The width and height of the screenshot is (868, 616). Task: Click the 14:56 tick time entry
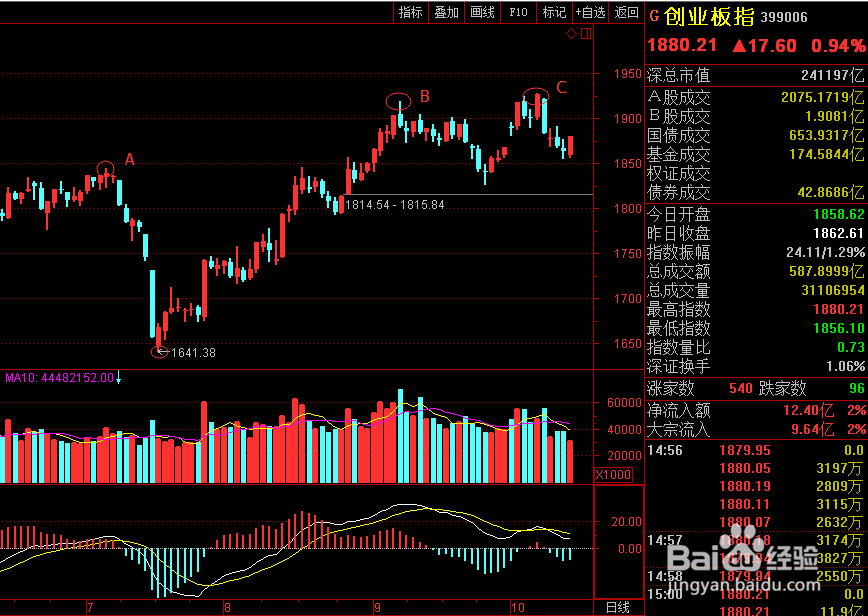point(665,451)
